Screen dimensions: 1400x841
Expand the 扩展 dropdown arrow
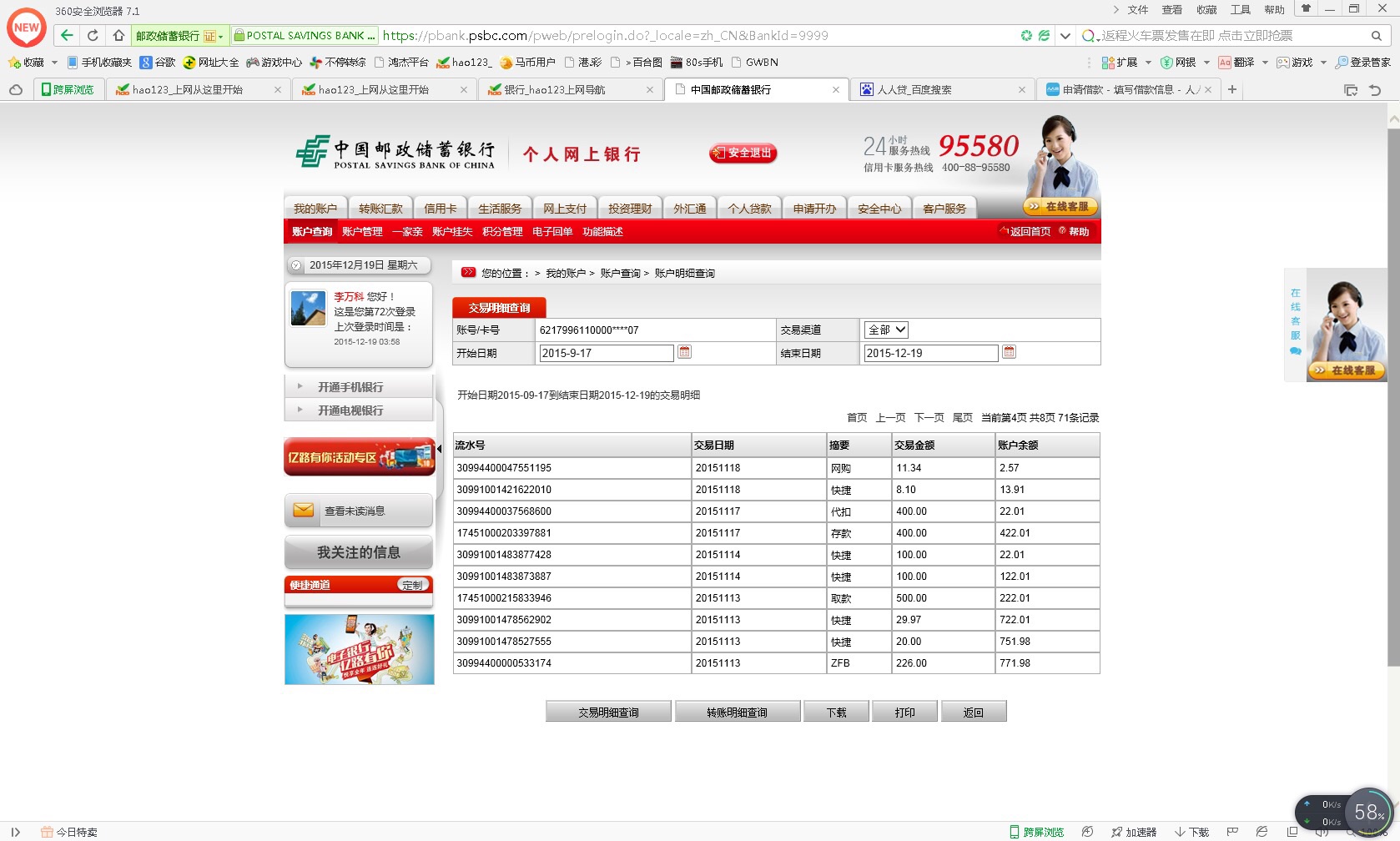coord(1148,63)
